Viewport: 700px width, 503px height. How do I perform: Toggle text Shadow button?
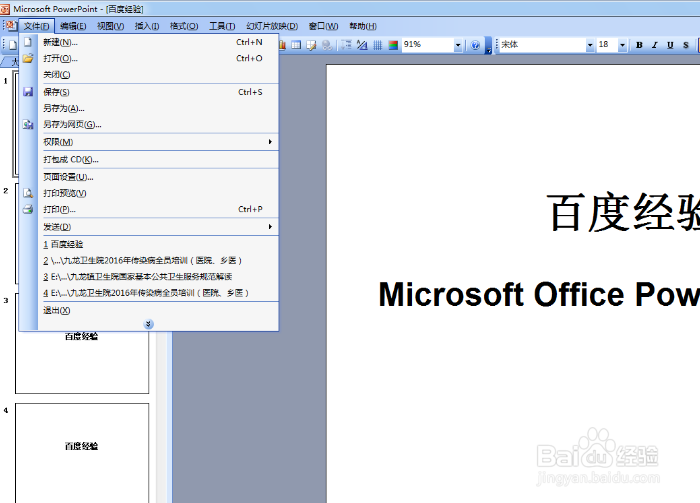tap(686, 45)
